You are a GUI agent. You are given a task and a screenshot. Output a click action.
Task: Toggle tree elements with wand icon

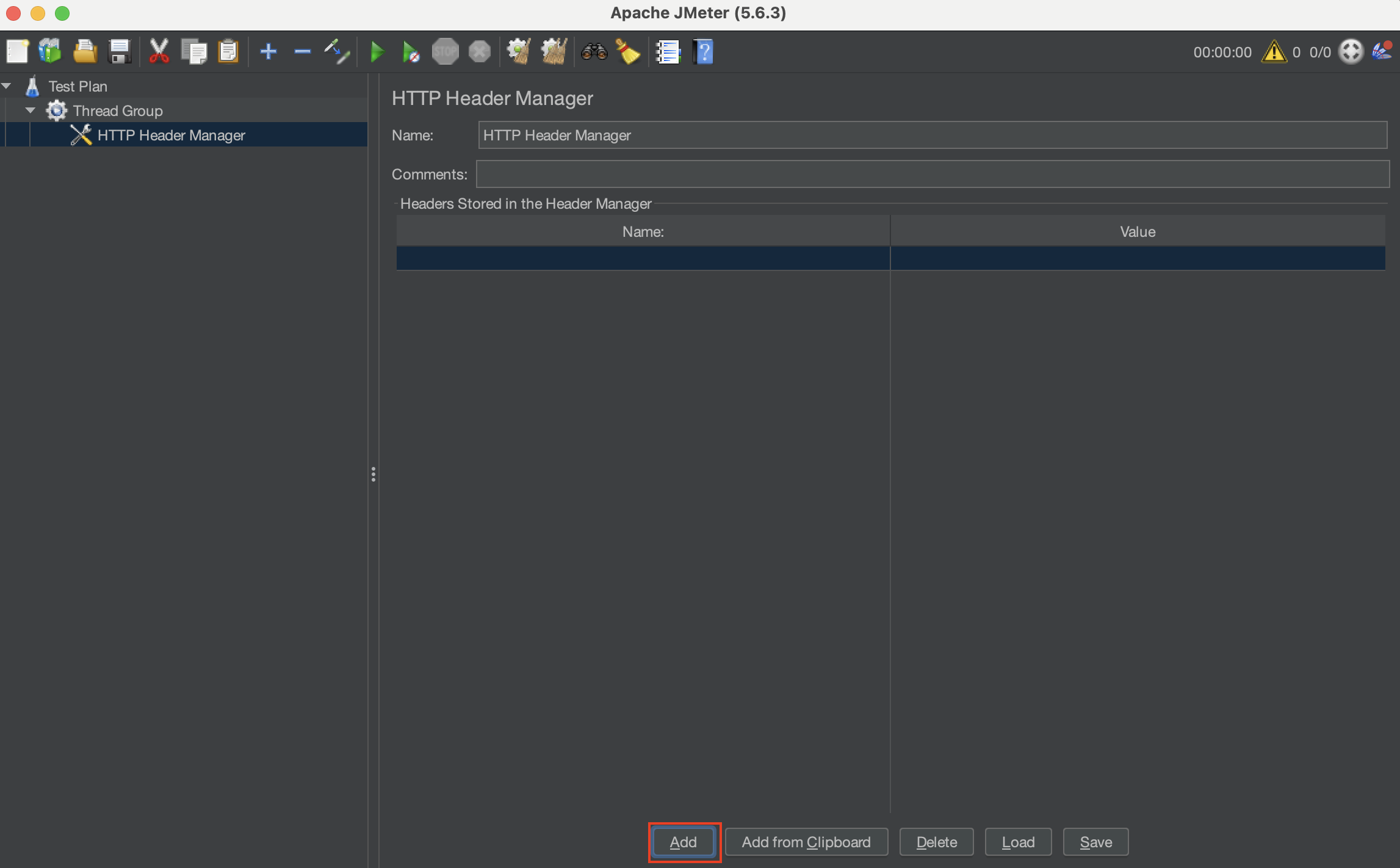point(336,52)
